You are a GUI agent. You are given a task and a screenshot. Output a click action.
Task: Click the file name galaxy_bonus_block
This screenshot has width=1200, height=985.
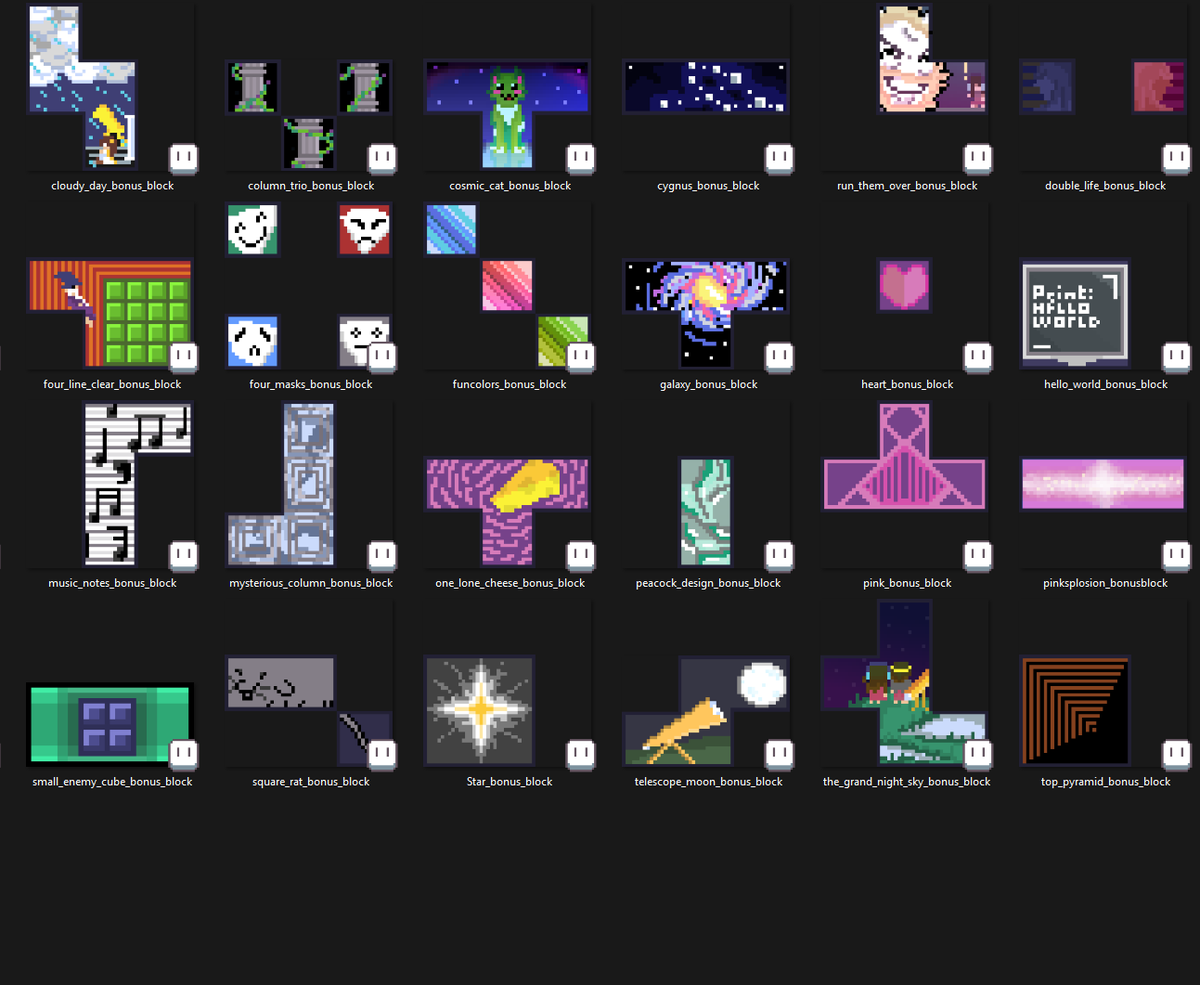pos(708,385)
